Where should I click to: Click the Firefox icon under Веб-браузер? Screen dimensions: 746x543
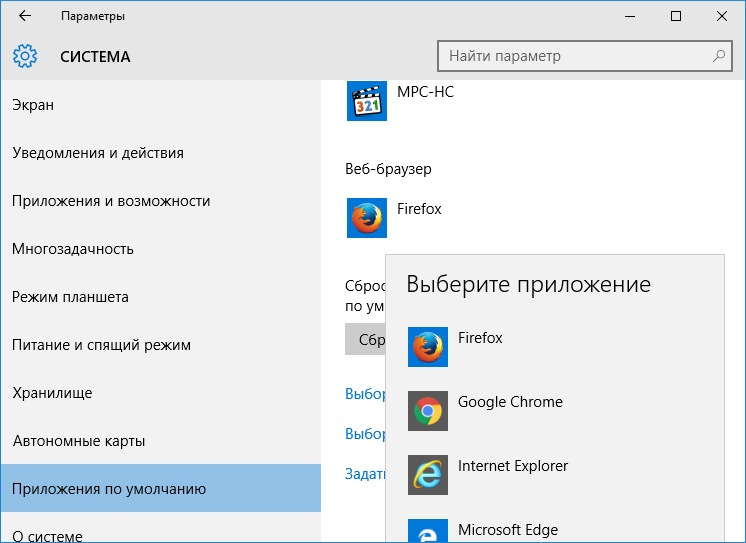click(367, 218)
